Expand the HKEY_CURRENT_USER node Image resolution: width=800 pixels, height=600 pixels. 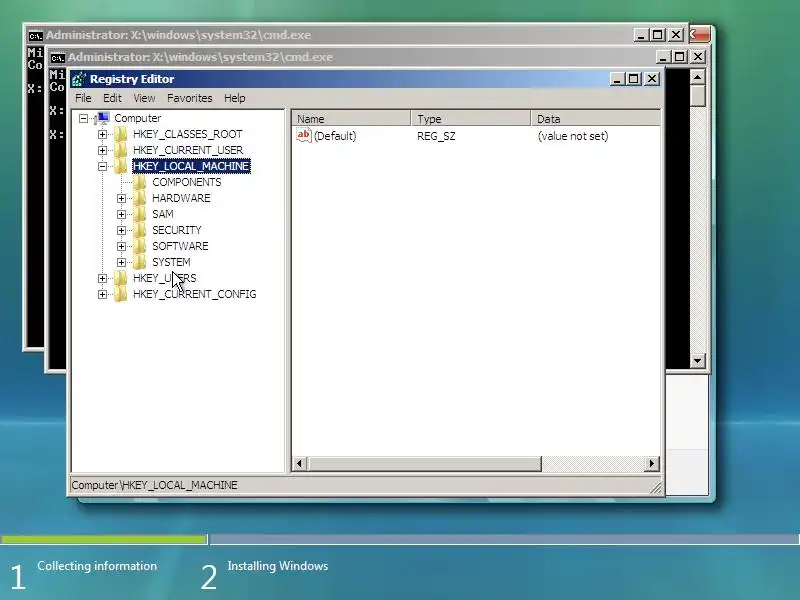(102, 150)
